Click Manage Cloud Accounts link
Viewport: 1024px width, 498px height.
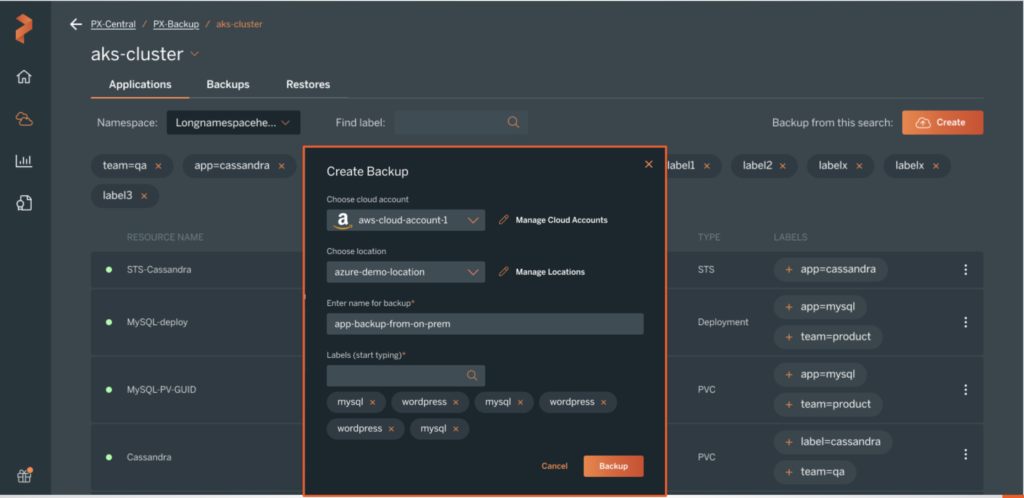[561, 220]
